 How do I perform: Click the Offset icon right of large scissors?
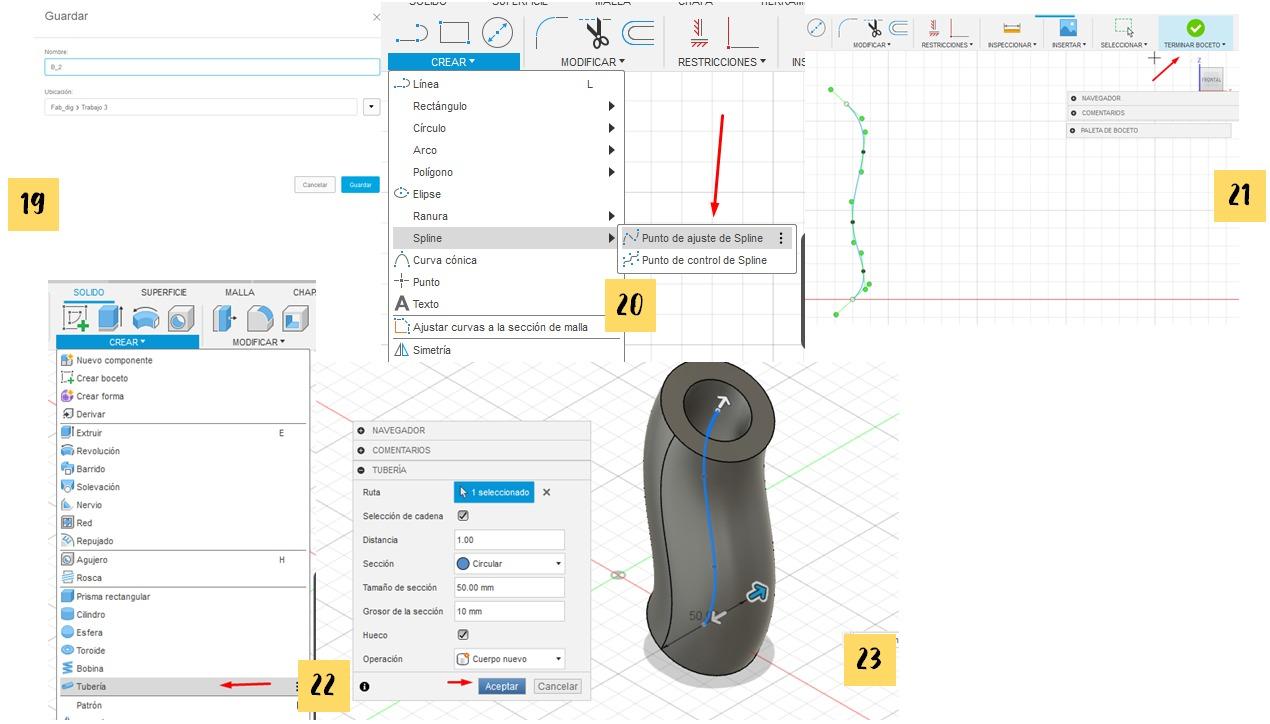click(638, 34)
